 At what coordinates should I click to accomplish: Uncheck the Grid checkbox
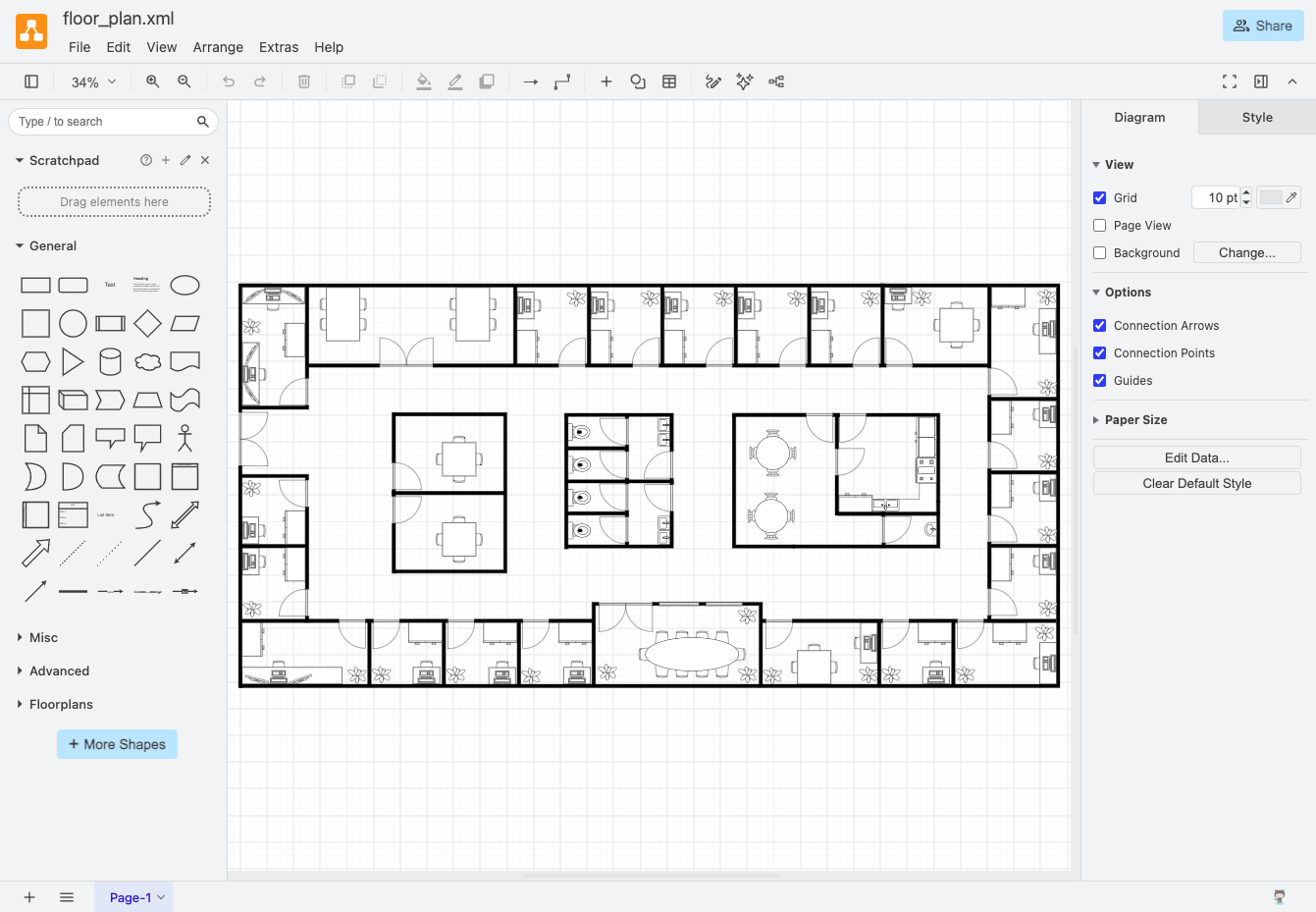(x=1100, y=197)
